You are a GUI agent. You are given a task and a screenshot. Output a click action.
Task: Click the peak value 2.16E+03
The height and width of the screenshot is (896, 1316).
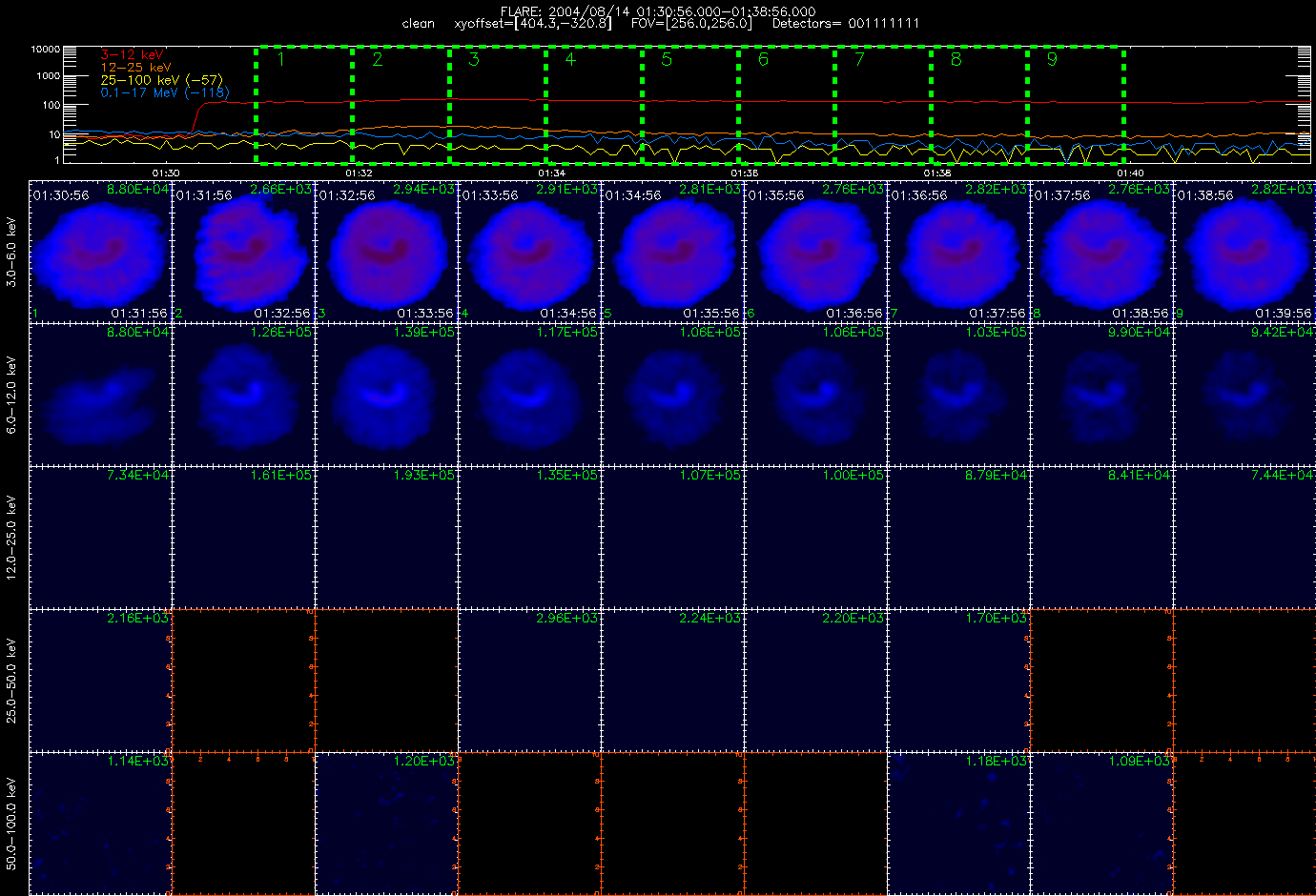click(x=138, y=619)
